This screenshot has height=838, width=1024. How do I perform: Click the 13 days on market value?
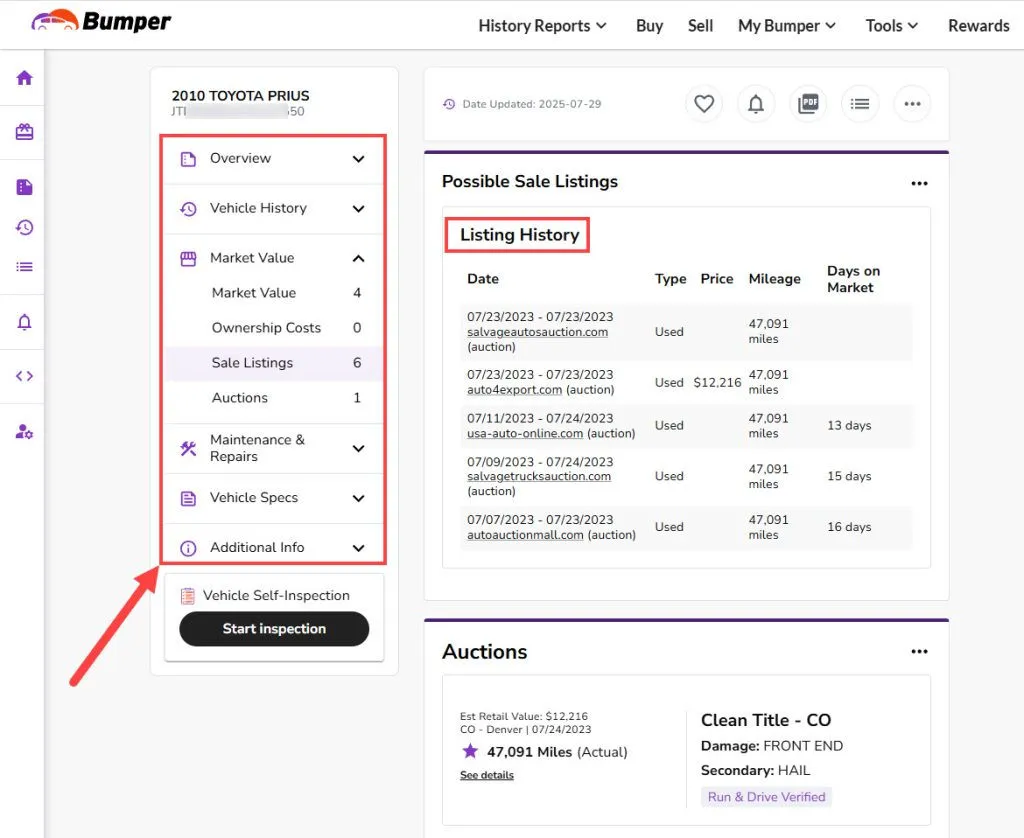849,425
